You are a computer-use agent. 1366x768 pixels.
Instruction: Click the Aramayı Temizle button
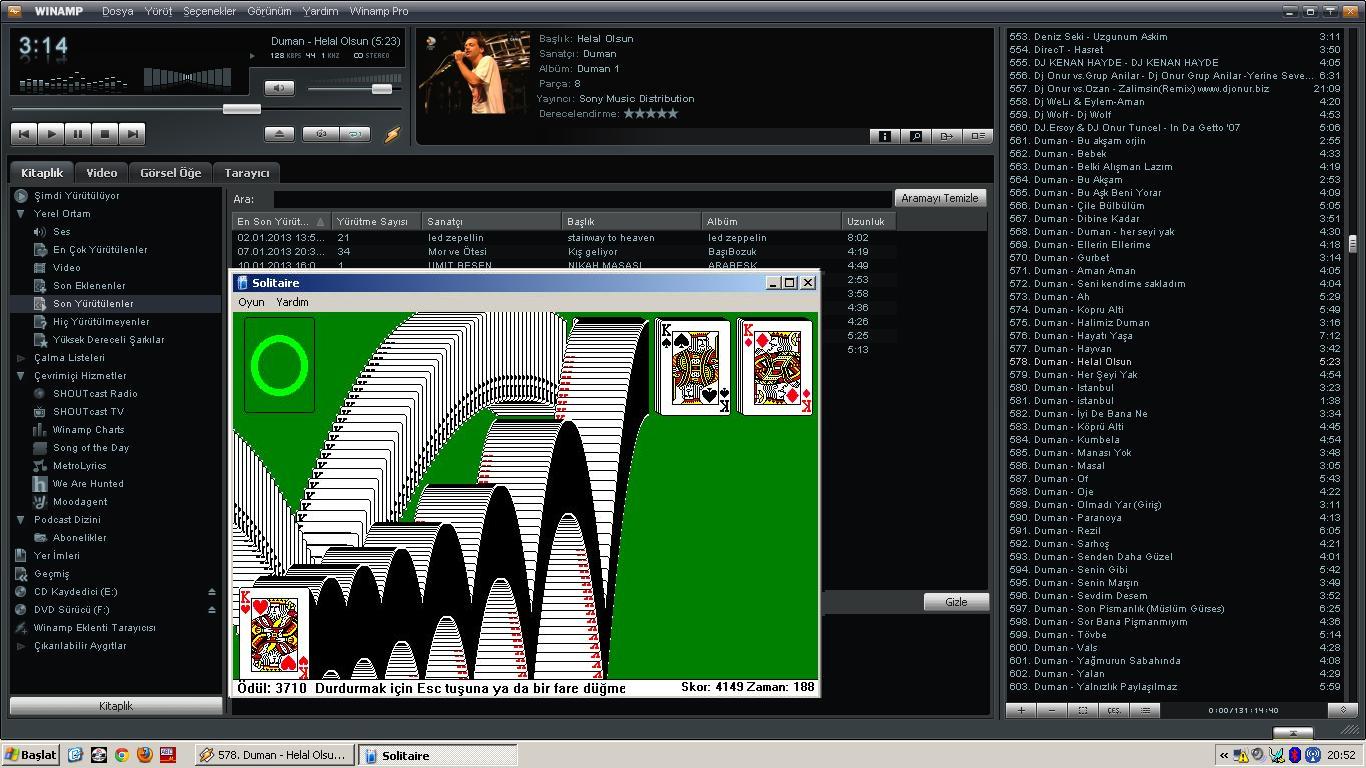939,198
